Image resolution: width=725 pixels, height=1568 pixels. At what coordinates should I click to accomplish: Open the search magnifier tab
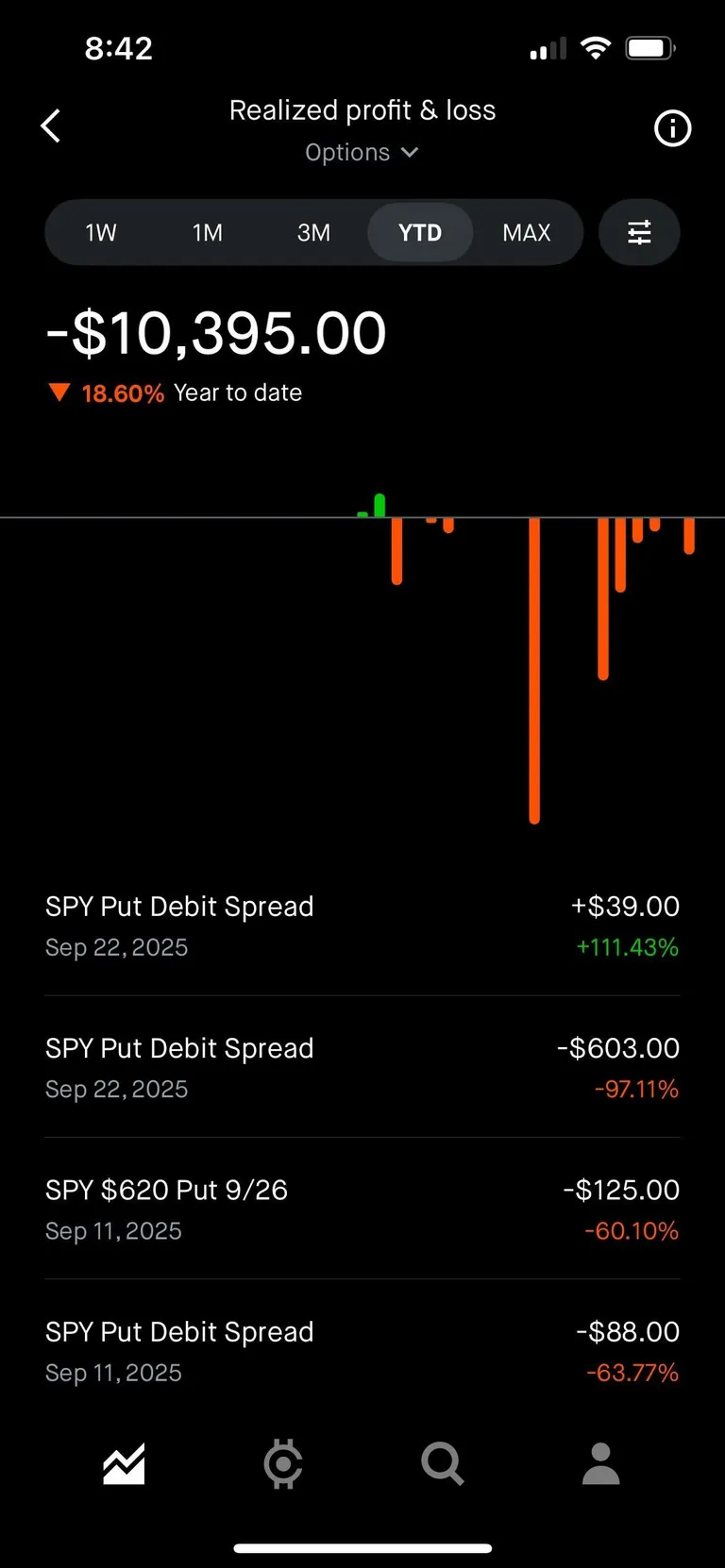(442, 1463)
